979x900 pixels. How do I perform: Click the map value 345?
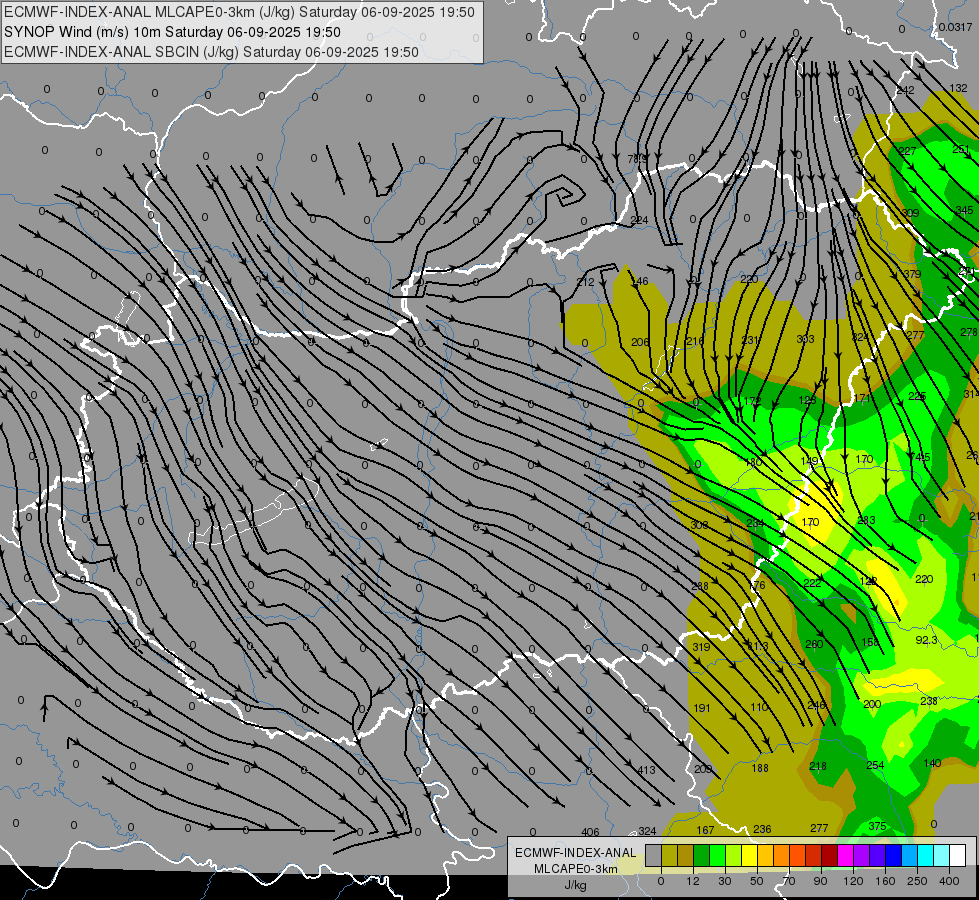click(964, 210)
